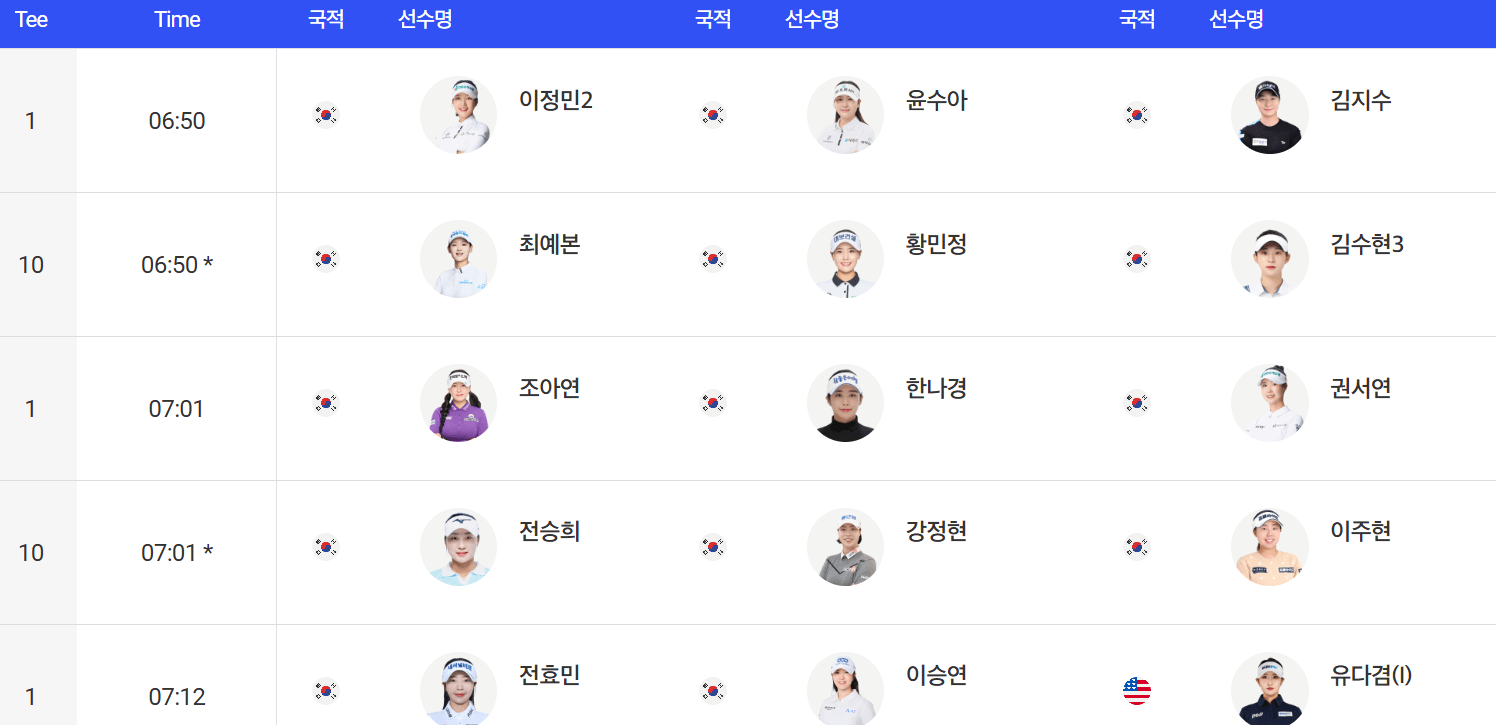Open the Tee column header
This screenshot has height=725, width=1496.
[x=31, y=20]
